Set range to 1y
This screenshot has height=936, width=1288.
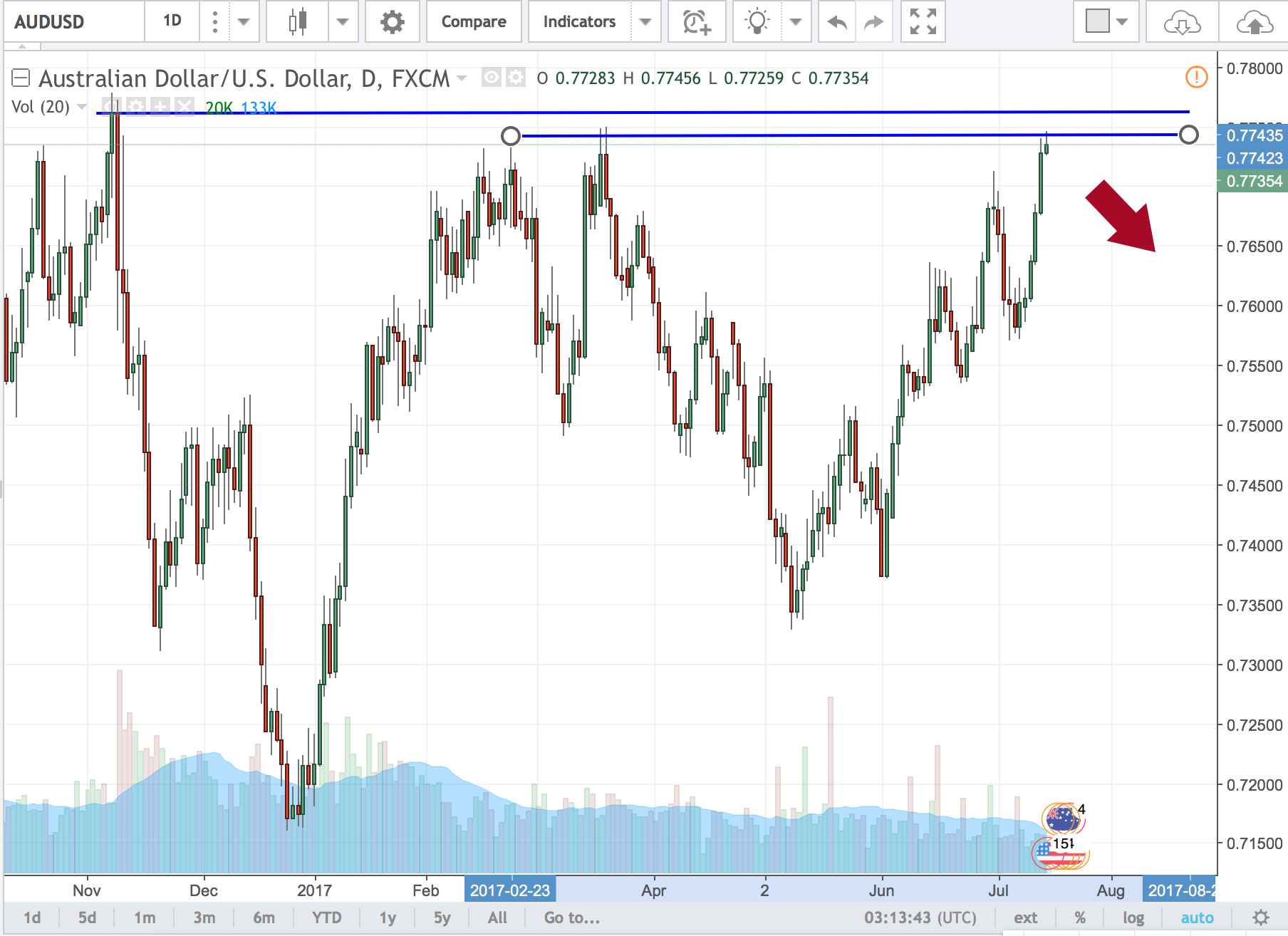[388, 917]
